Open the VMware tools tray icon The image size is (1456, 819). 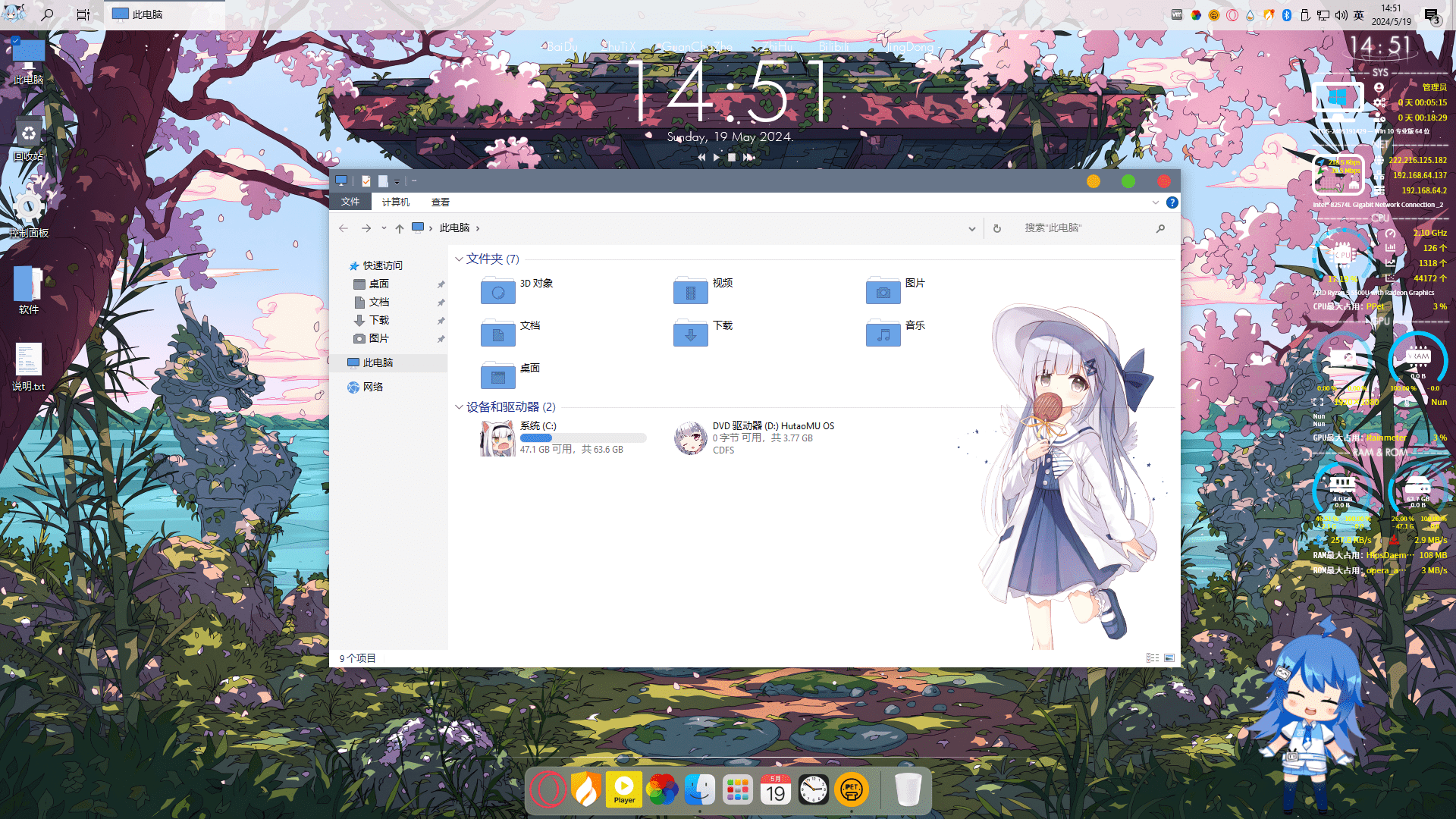[x=1177, y=14]
